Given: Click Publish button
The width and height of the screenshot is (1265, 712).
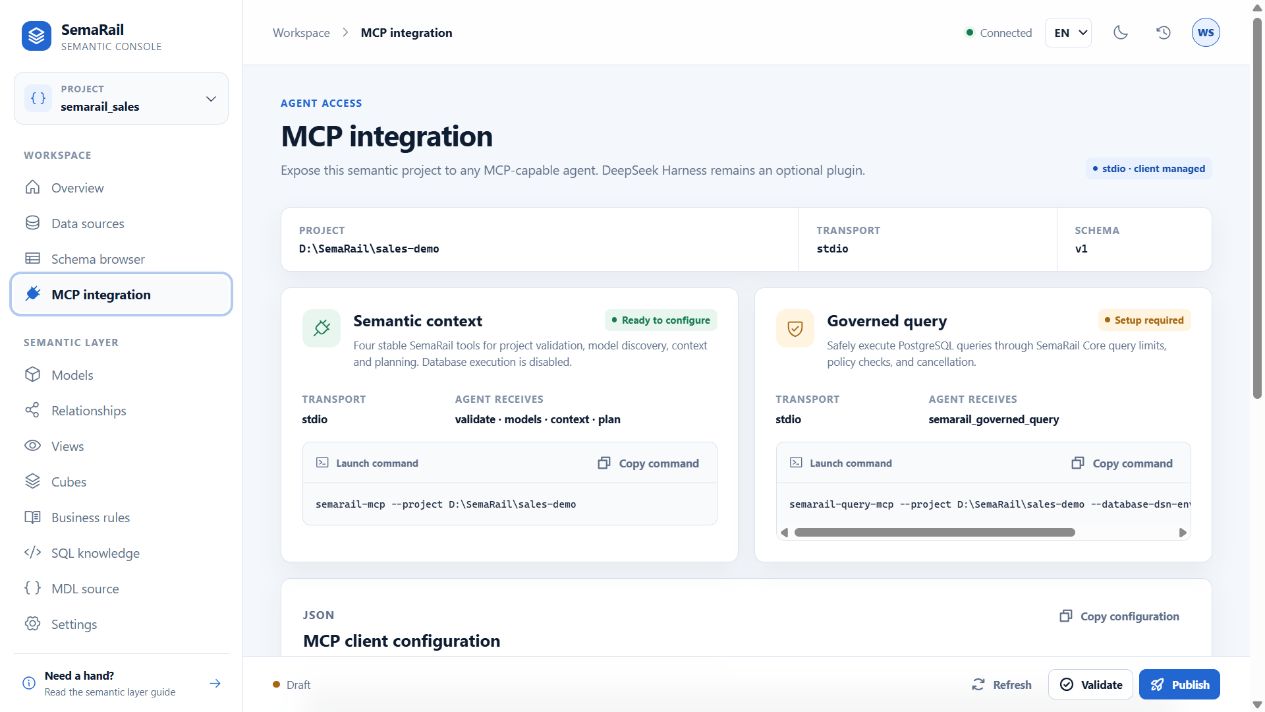Looking at the screenshot, I should click(1179, 685).
